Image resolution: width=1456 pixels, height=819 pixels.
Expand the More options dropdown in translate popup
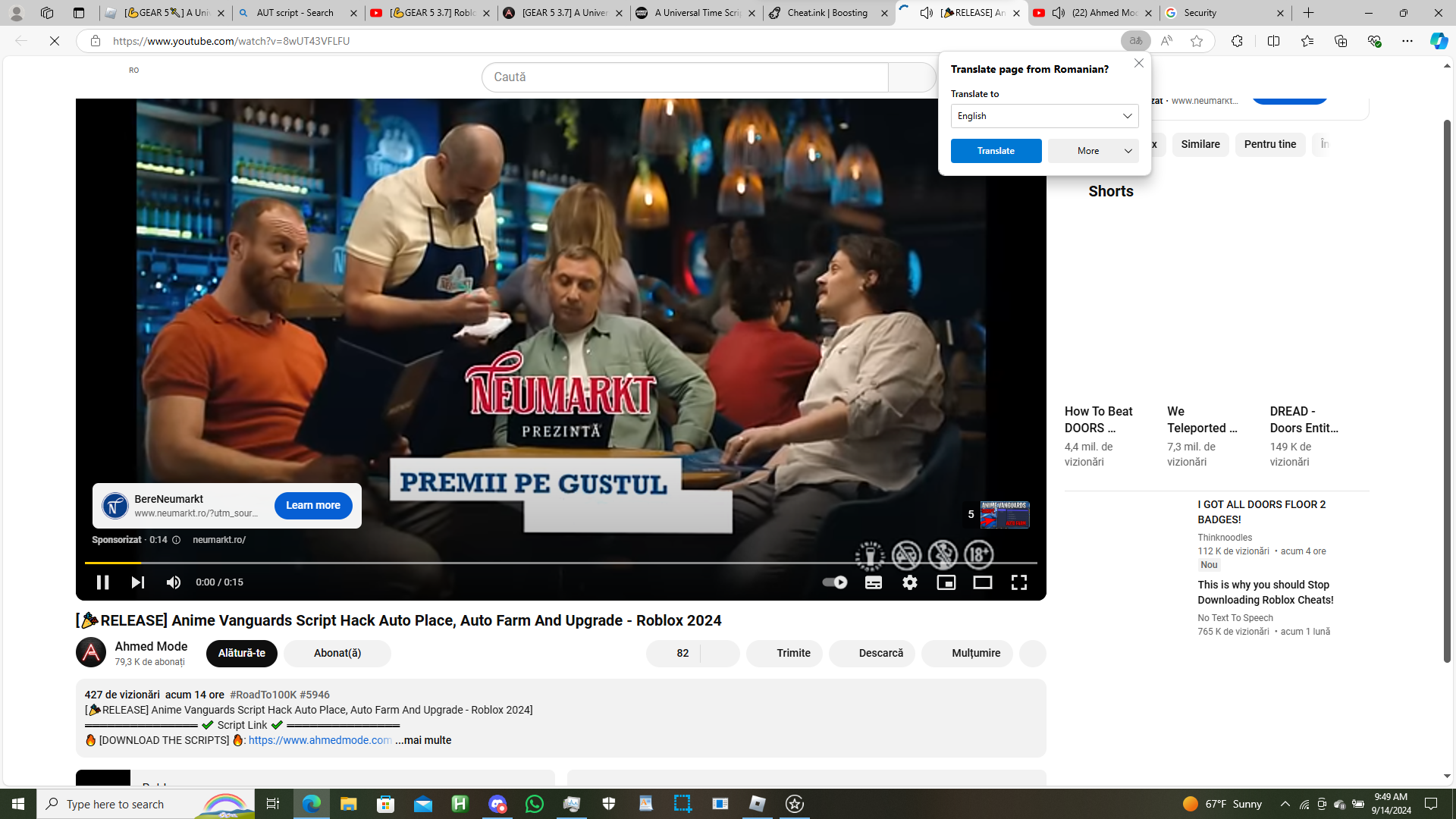(x=1093, y=151)
